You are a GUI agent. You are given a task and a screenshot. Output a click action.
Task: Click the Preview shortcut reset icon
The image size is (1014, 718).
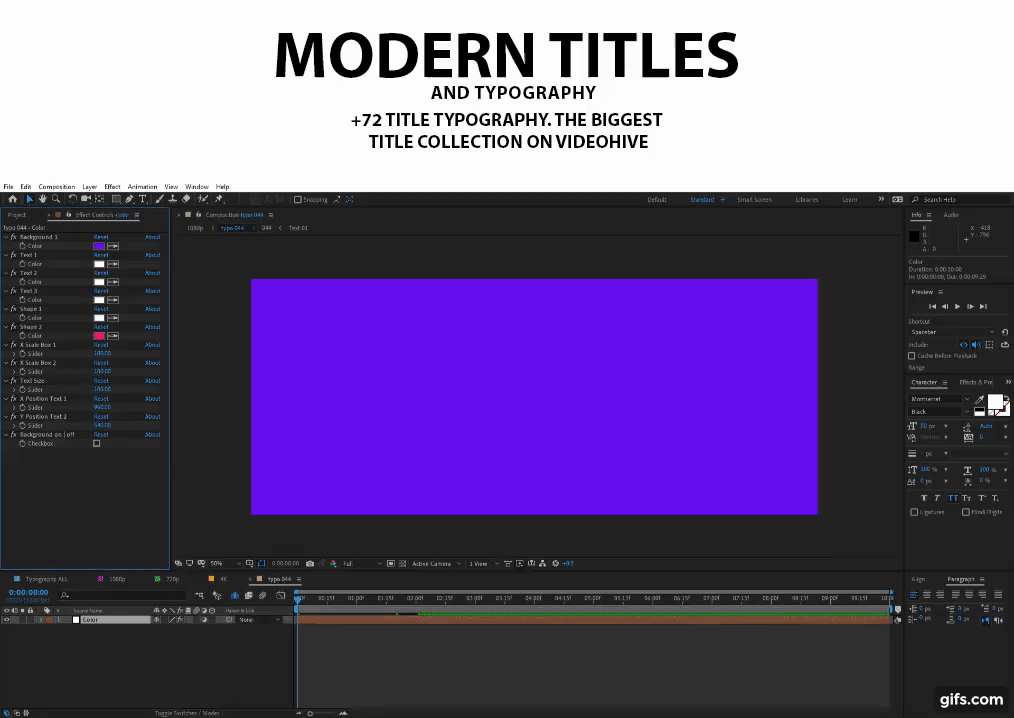tap(1005, 332)
